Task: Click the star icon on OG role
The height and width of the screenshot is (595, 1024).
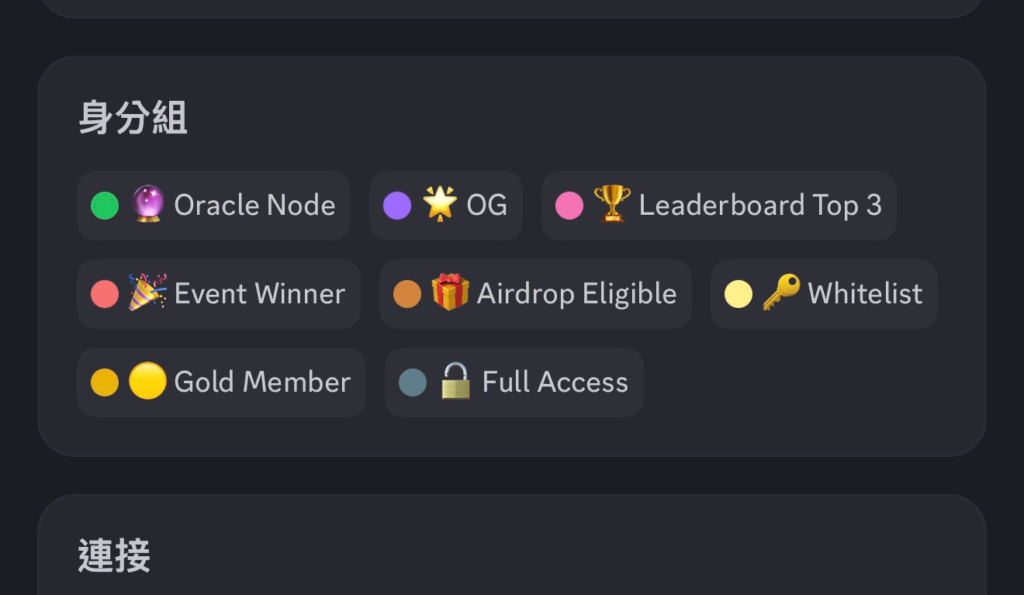Action: click(439, 205)
